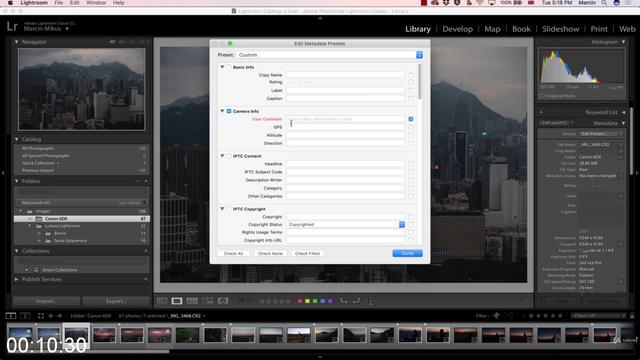Click the flag filter icon next to Filter
640x360 pixels.
click(x=496, y=316)
